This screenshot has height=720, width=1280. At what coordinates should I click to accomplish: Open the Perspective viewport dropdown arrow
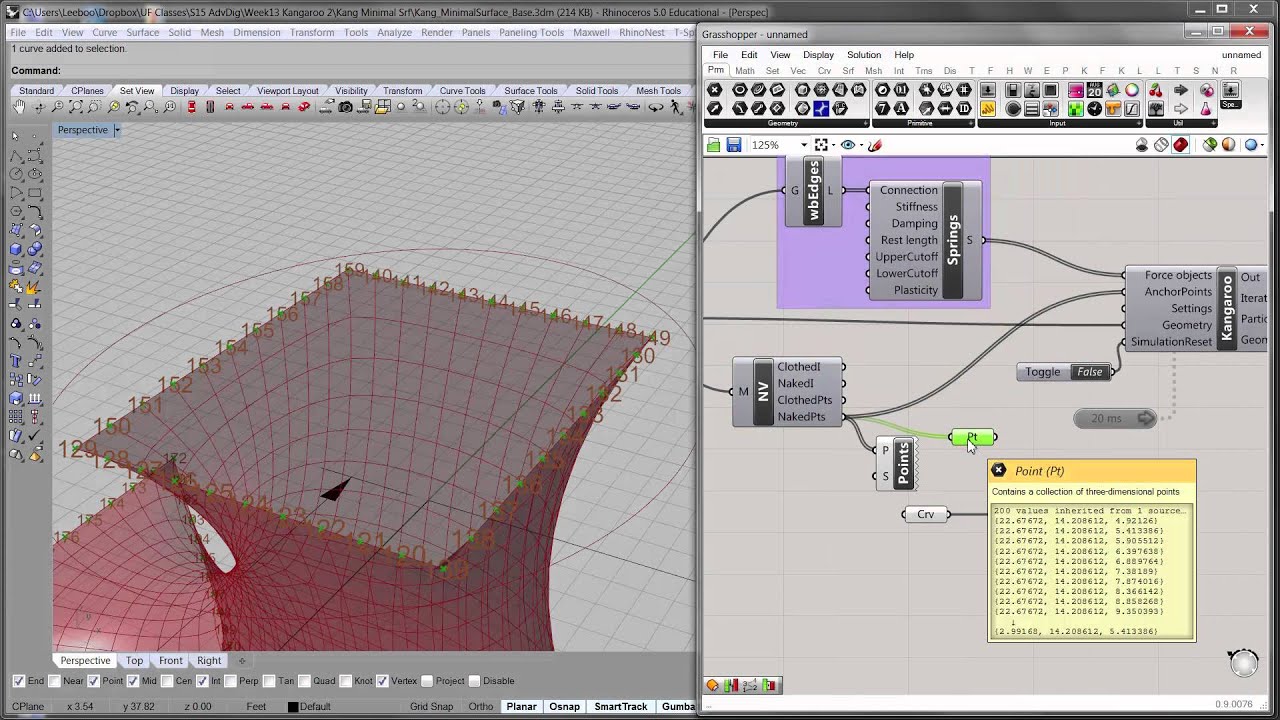coord(116,130)
